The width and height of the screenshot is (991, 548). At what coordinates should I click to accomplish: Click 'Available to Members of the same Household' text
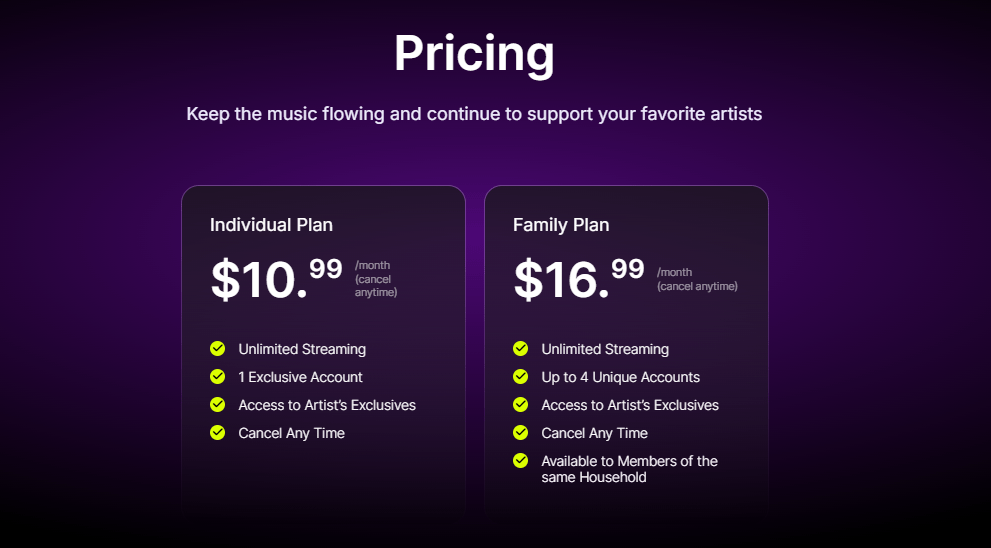(x=629, y=469)
